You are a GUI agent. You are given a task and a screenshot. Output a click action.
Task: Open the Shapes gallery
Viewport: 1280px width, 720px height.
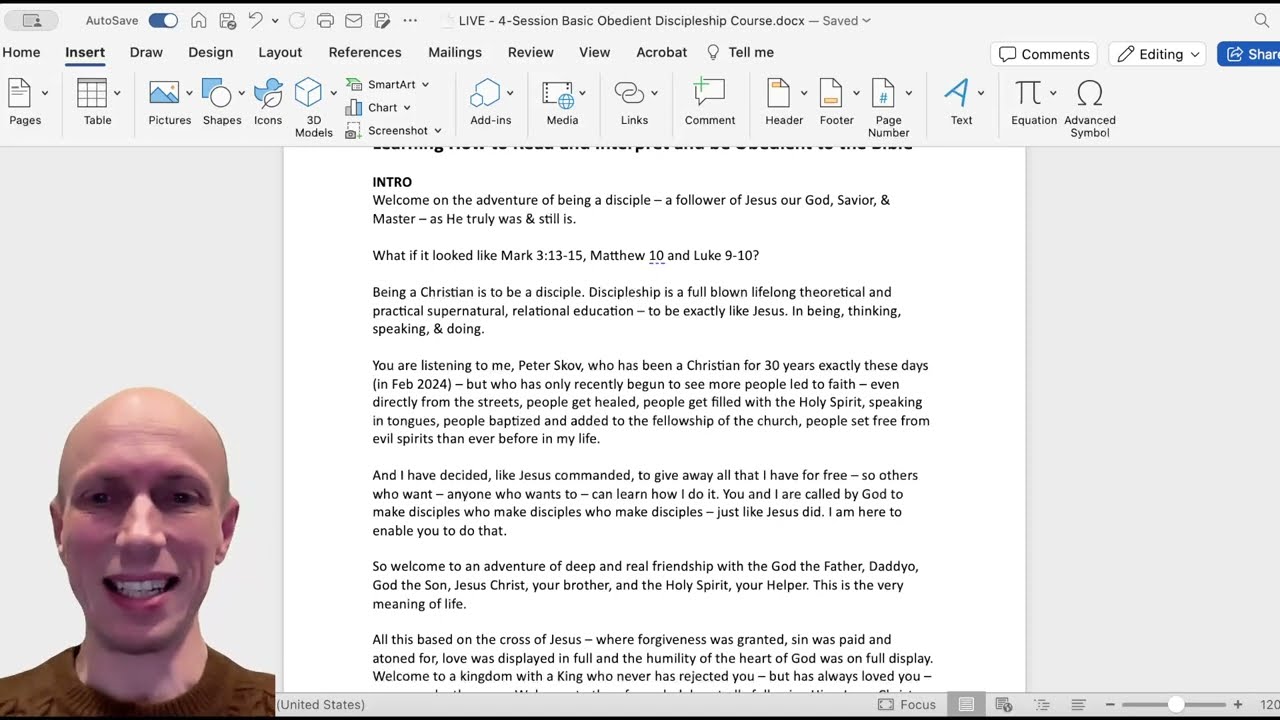click(x=222, y=102)
